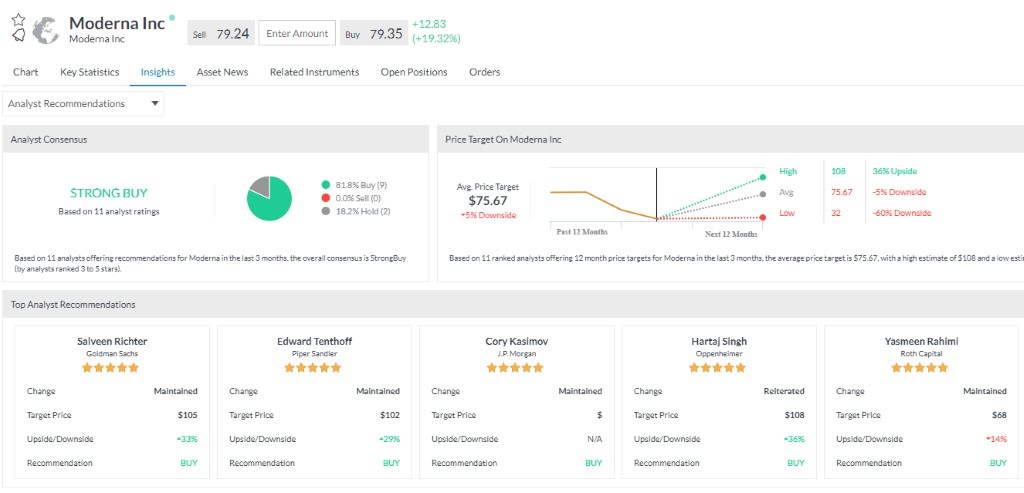This screenshot has height=493, width=1024.
Task: Click the gray Hold legend dot
Action: pyautogui.click(x=326, y=211)
